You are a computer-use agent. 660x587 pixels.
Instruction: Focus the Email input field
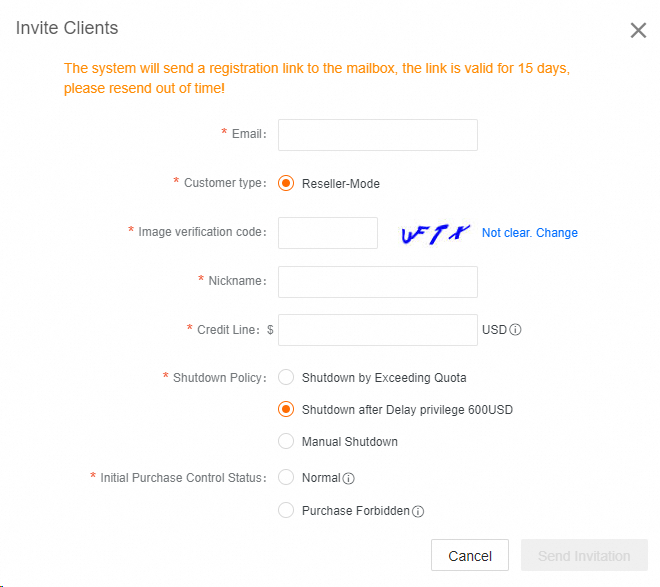pos(377,134)
